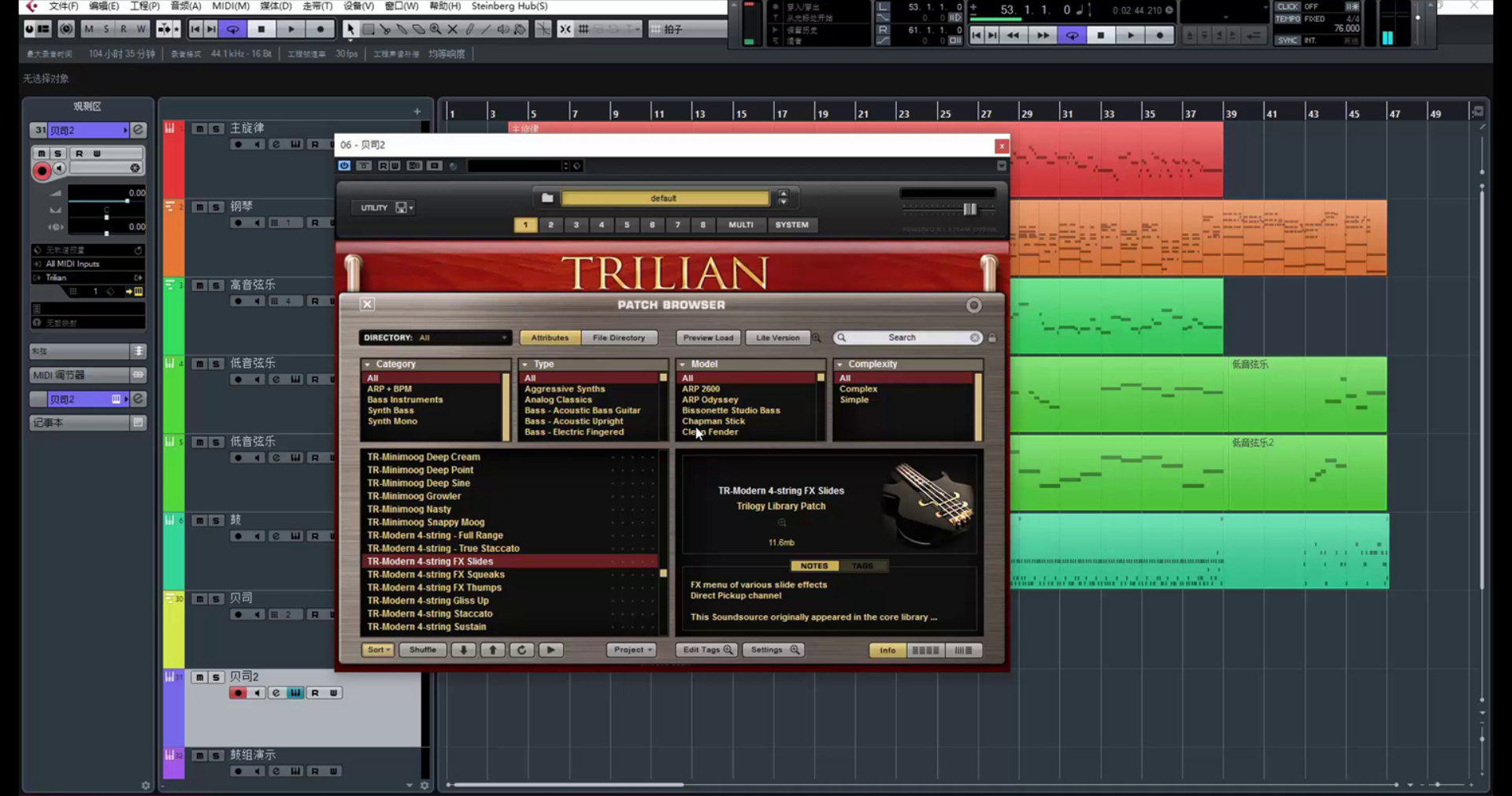
Task: Open the UTILITY menu dropdown
Action: click(383, 208)
